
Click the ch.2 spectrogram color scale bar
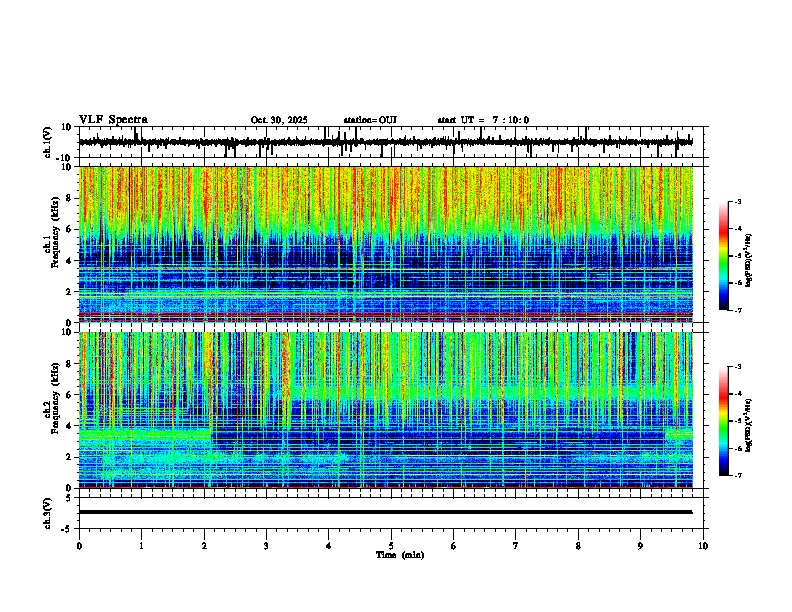pyautogui.click(x=724, y=421)
